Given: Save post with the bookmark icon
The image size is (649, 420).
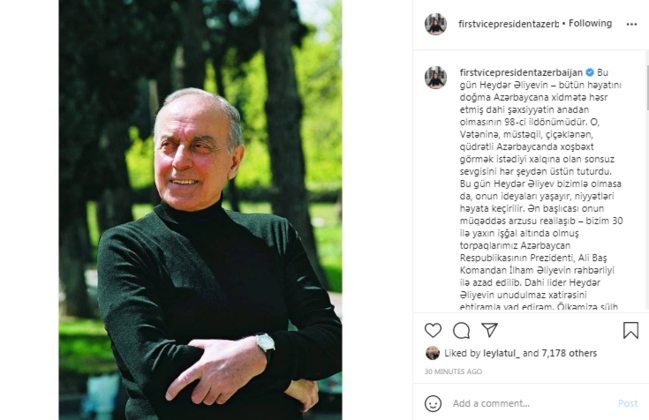Looking at the screenshot, I should (x=631, y=330).
